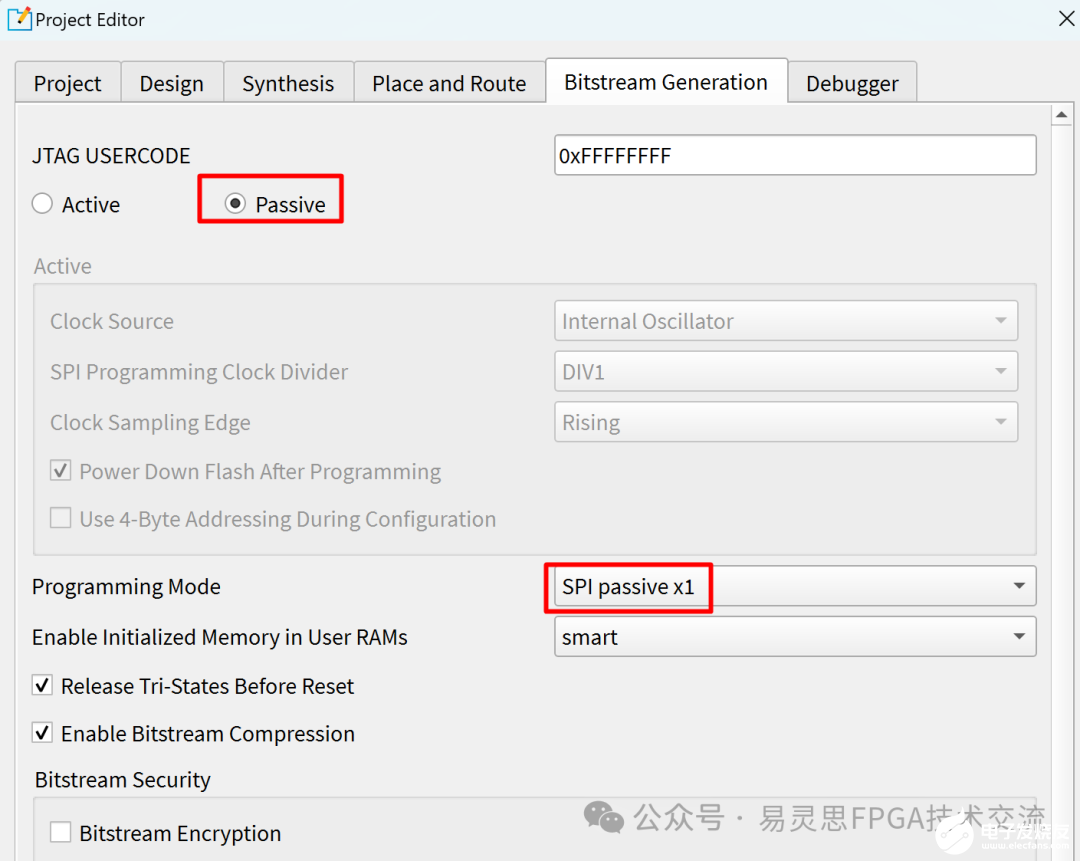Uncheck Release Tri-States Before Reset
Screen dimensions: 1080x861
[x=42, y=686]
